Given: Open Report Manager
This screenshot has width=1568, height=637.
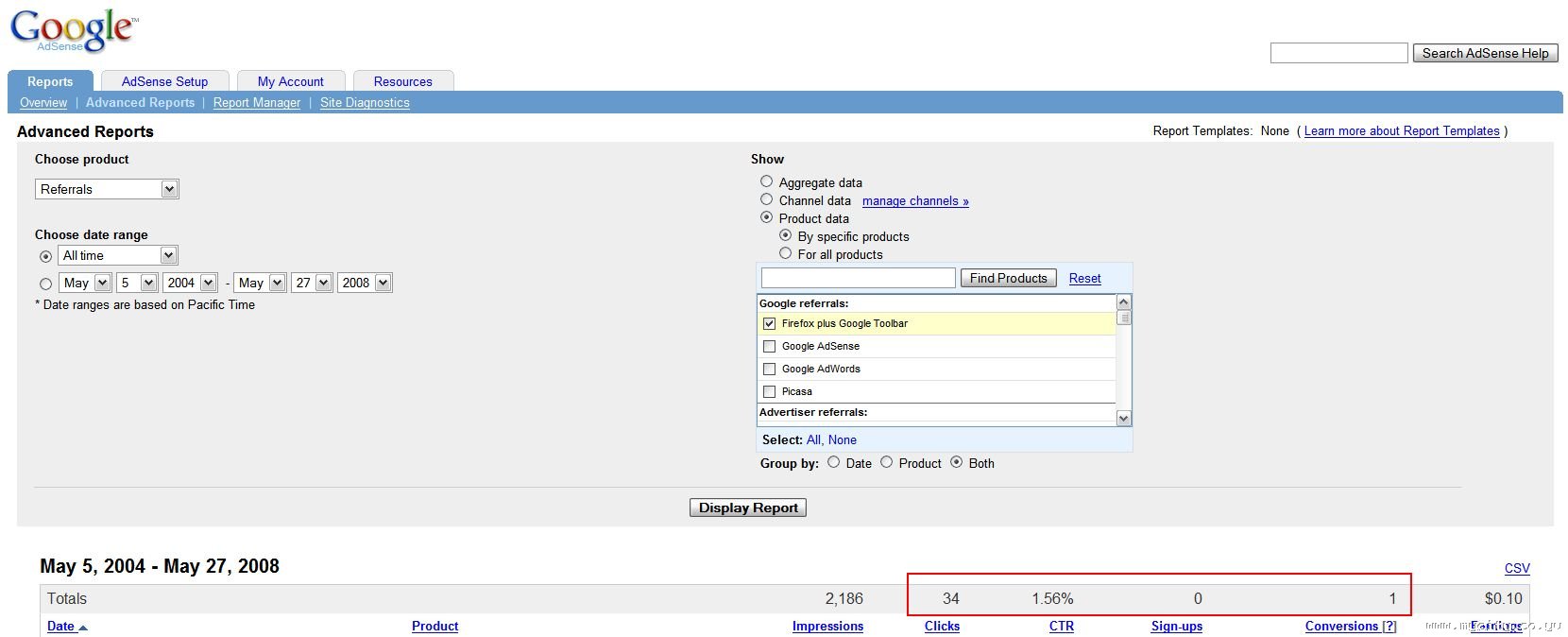Looking at the screenshot, I should click(x=257, y=103).
